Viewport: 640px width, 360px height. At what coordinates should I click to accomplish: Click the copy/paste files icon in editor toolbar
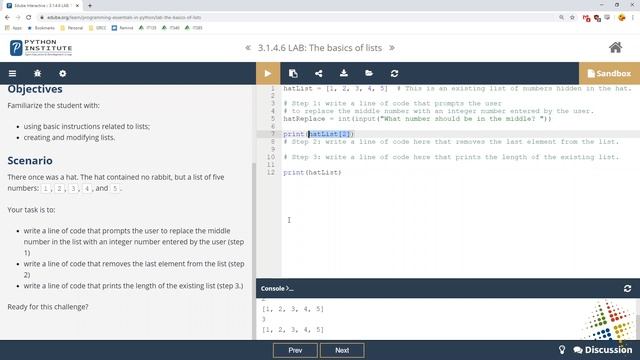click(x=293, y=73)
